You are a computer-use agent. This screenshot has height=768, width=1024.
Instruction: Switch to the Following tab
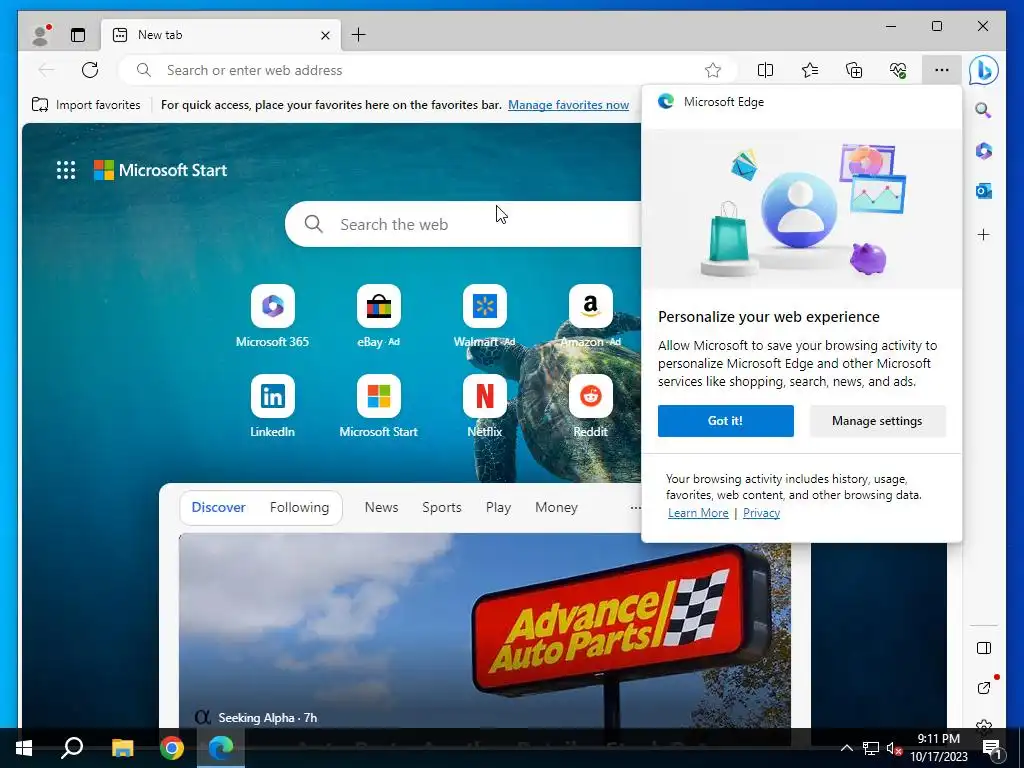tap(299, 507)
